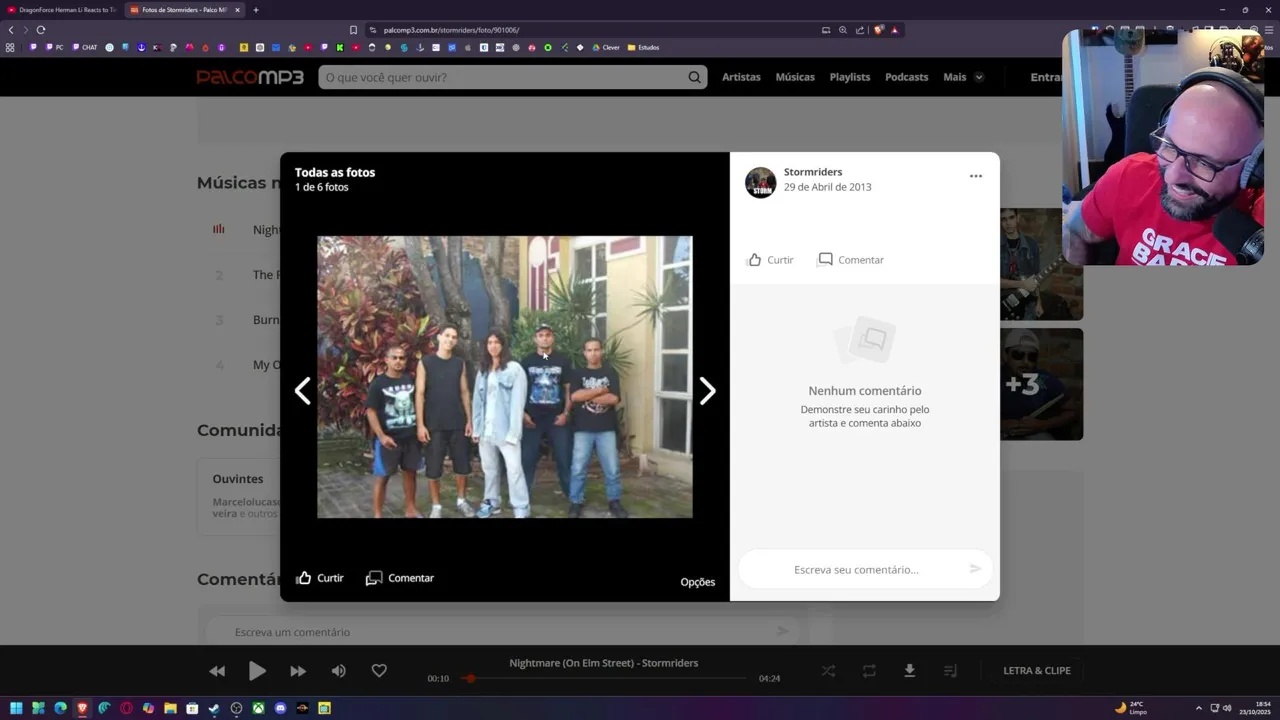Click the 'Todas as fotos' heading
The image size is (1280, 720).
(335, 172)
